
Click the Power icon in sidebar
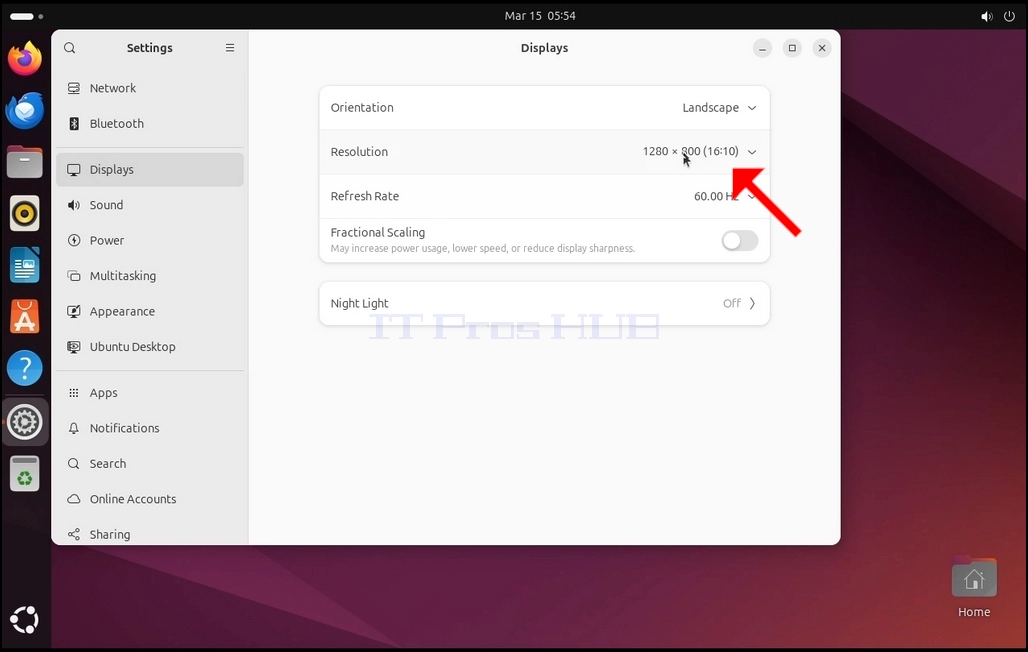point(74,241)
